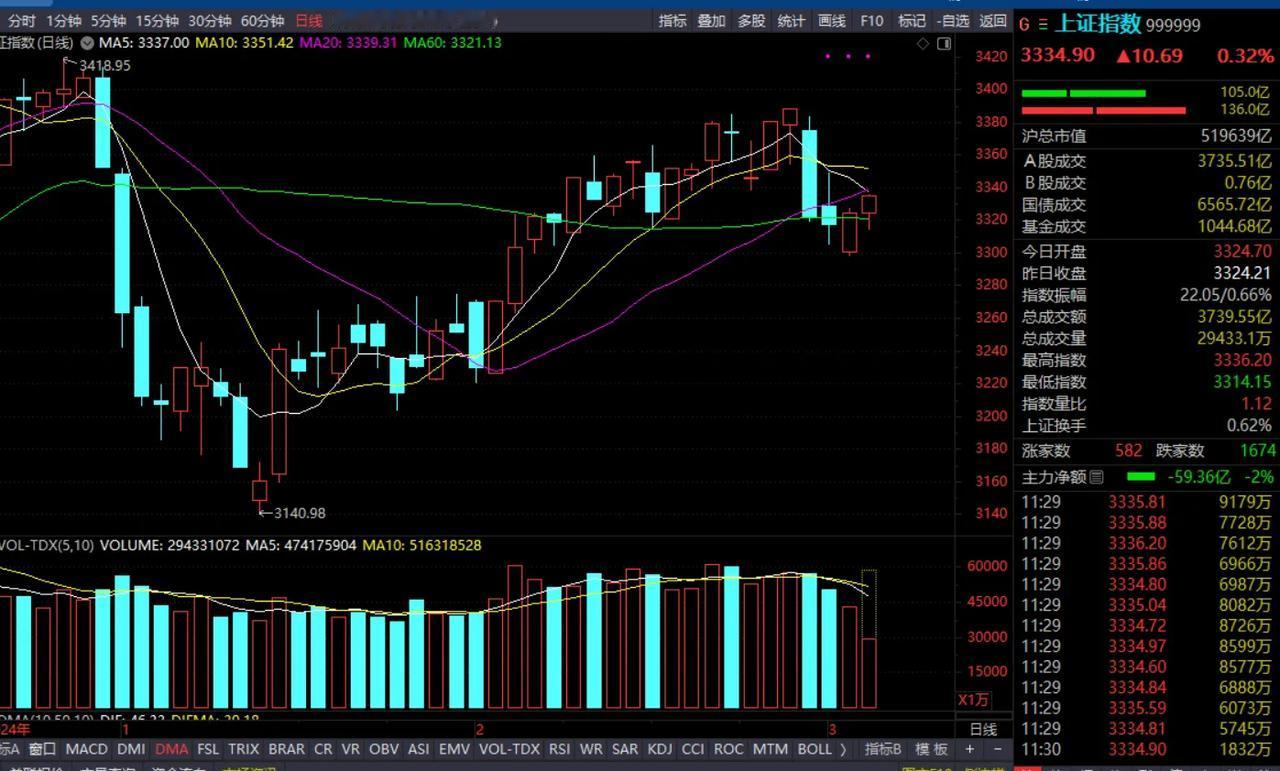Select the TRIX indicator tab
The height and width of the screenshot is (771, 1280).
tap(243, 748)
